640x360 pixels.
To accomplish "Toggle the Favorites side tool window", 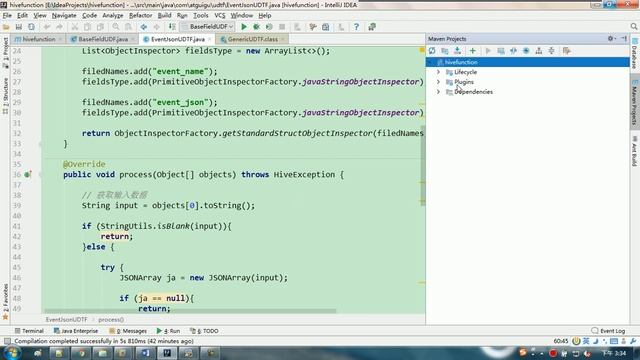I will pyautogui.click(x=5, y=301).
